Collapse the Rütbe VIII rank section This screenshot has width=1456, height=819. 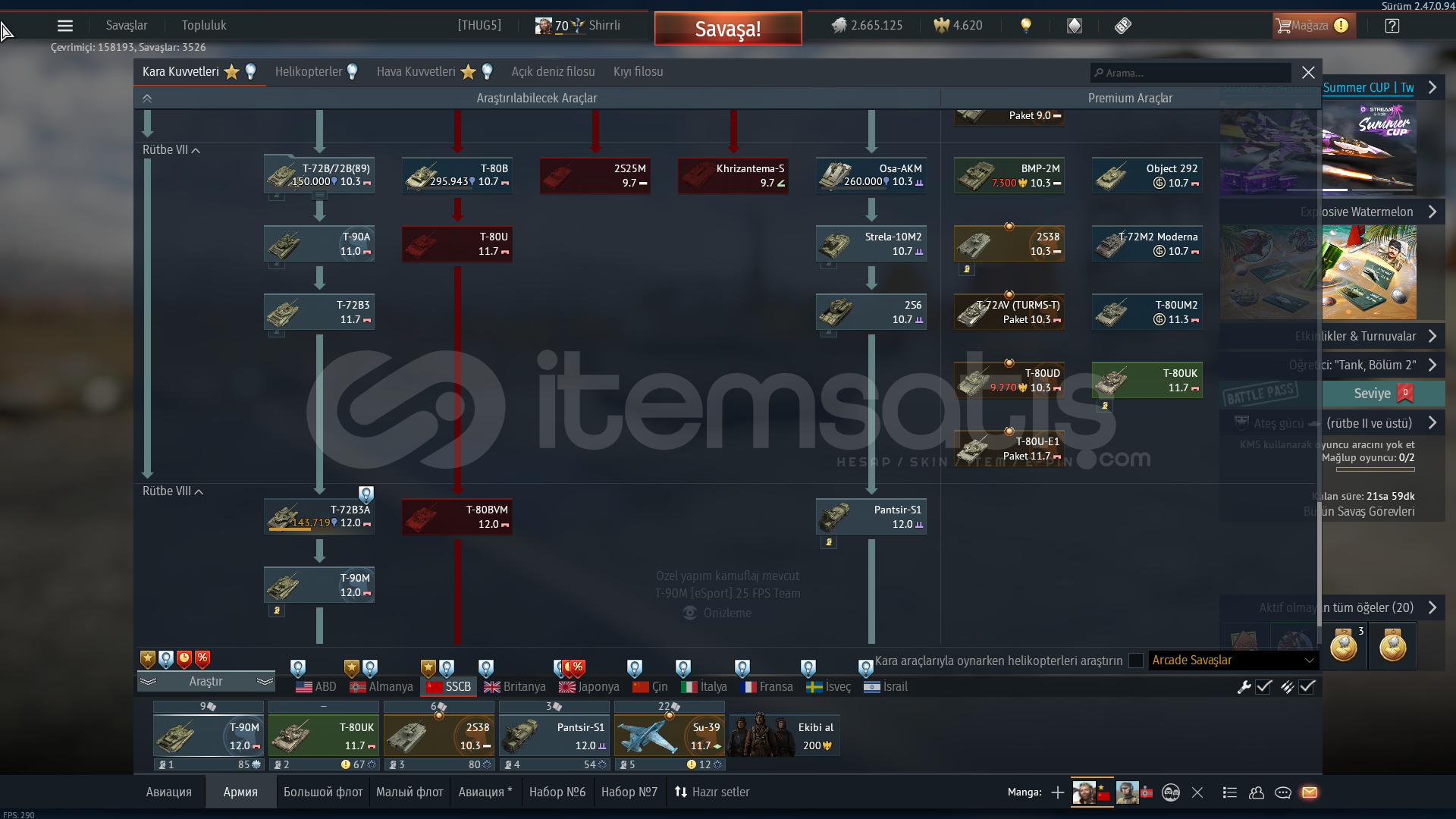[199, 491]
